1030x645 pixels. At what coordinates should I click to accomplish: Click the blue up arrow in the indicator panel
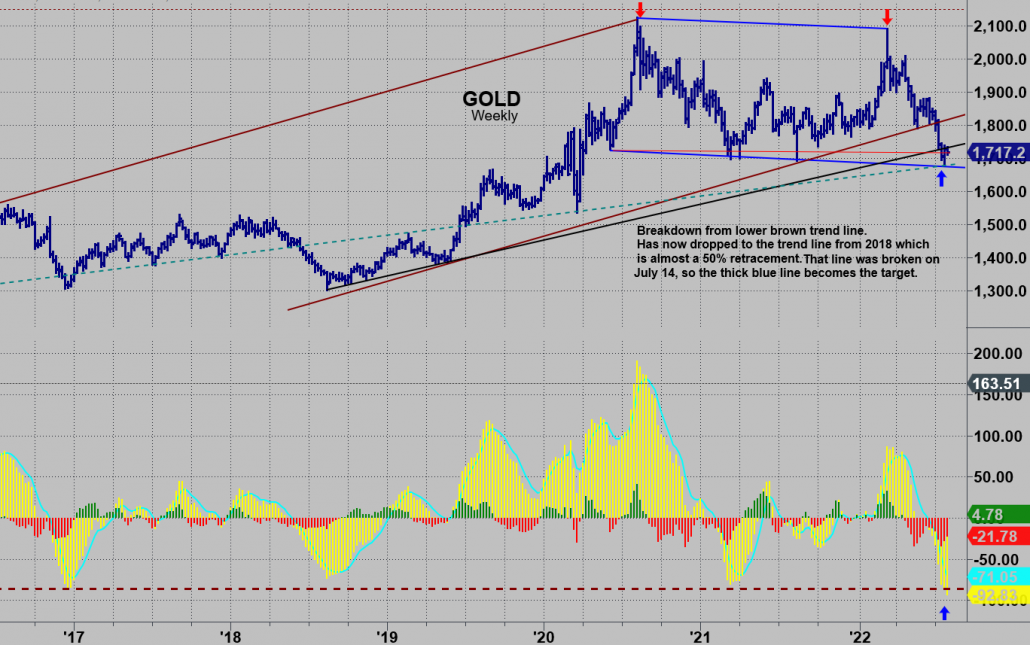click(946, 612)
